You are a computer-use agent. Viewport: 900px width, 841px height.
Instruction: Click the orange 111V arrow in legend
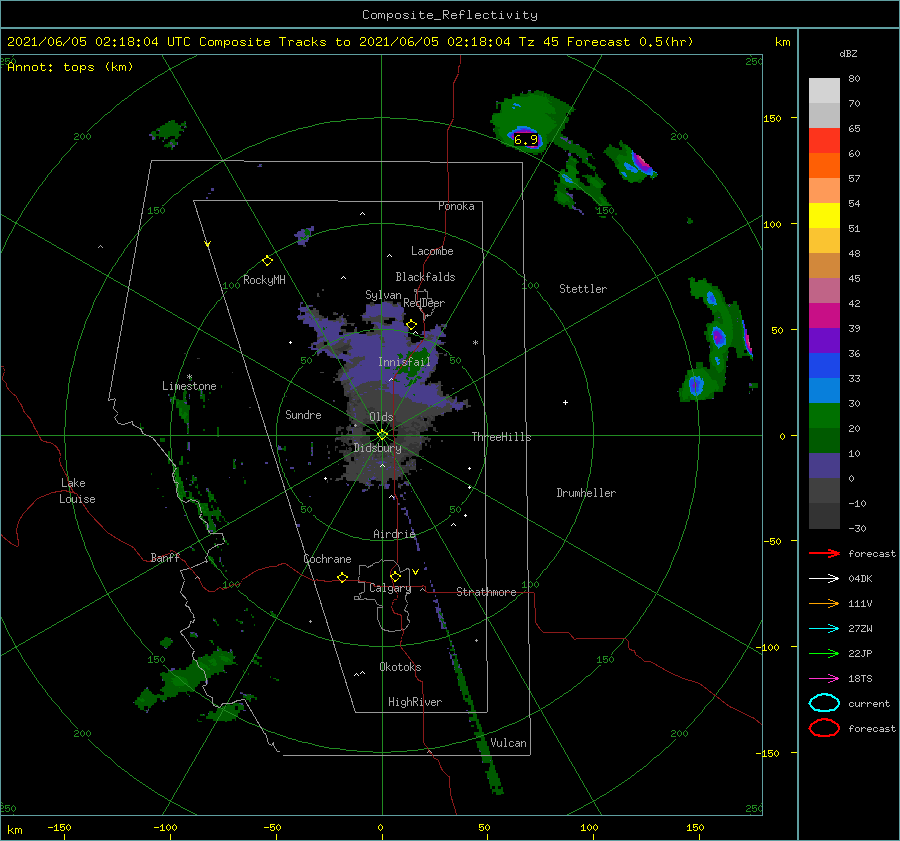point(824,603)
